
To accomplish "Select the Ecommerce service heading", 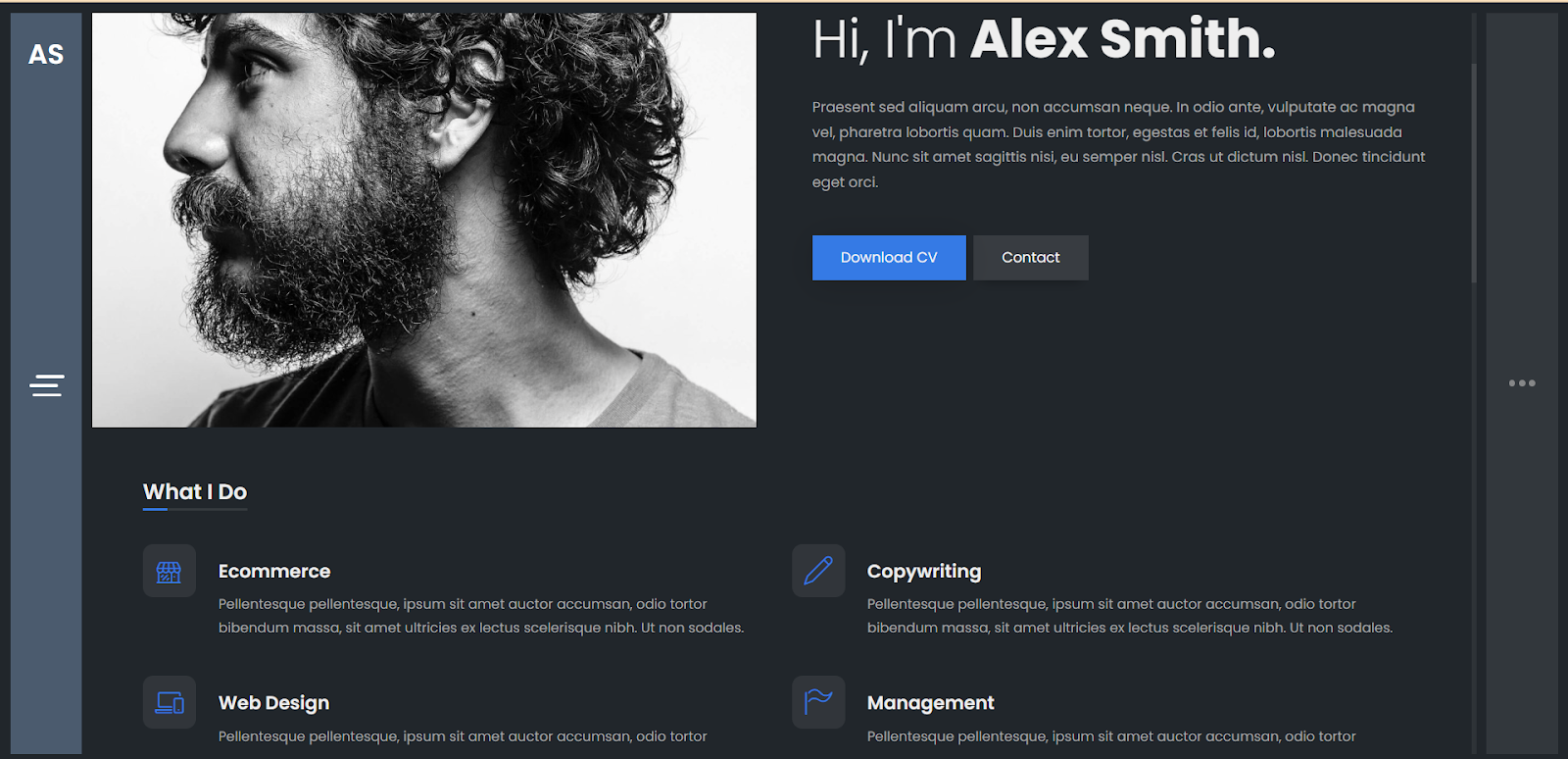I will pyautogui.click(x=274, y=571).
